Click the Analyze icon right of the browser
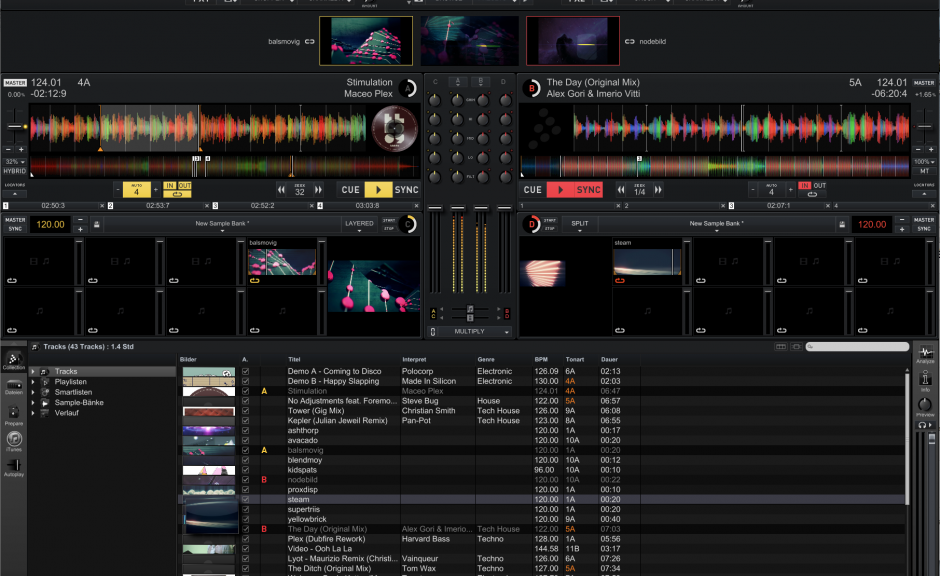Viewport: 940px width, 576px height. click(928, 352)
